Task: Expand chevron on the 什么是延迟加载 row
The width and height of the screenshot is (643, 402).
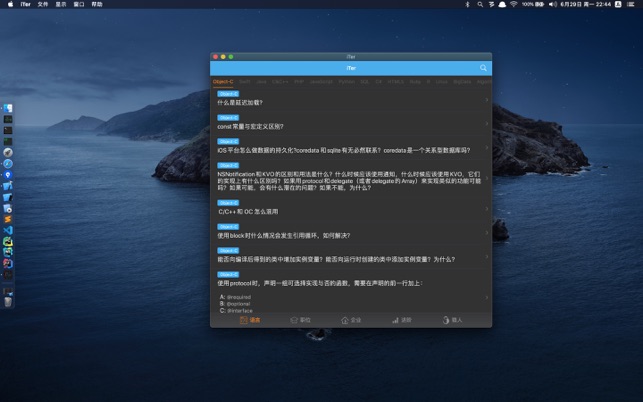Action: (487, 100)
